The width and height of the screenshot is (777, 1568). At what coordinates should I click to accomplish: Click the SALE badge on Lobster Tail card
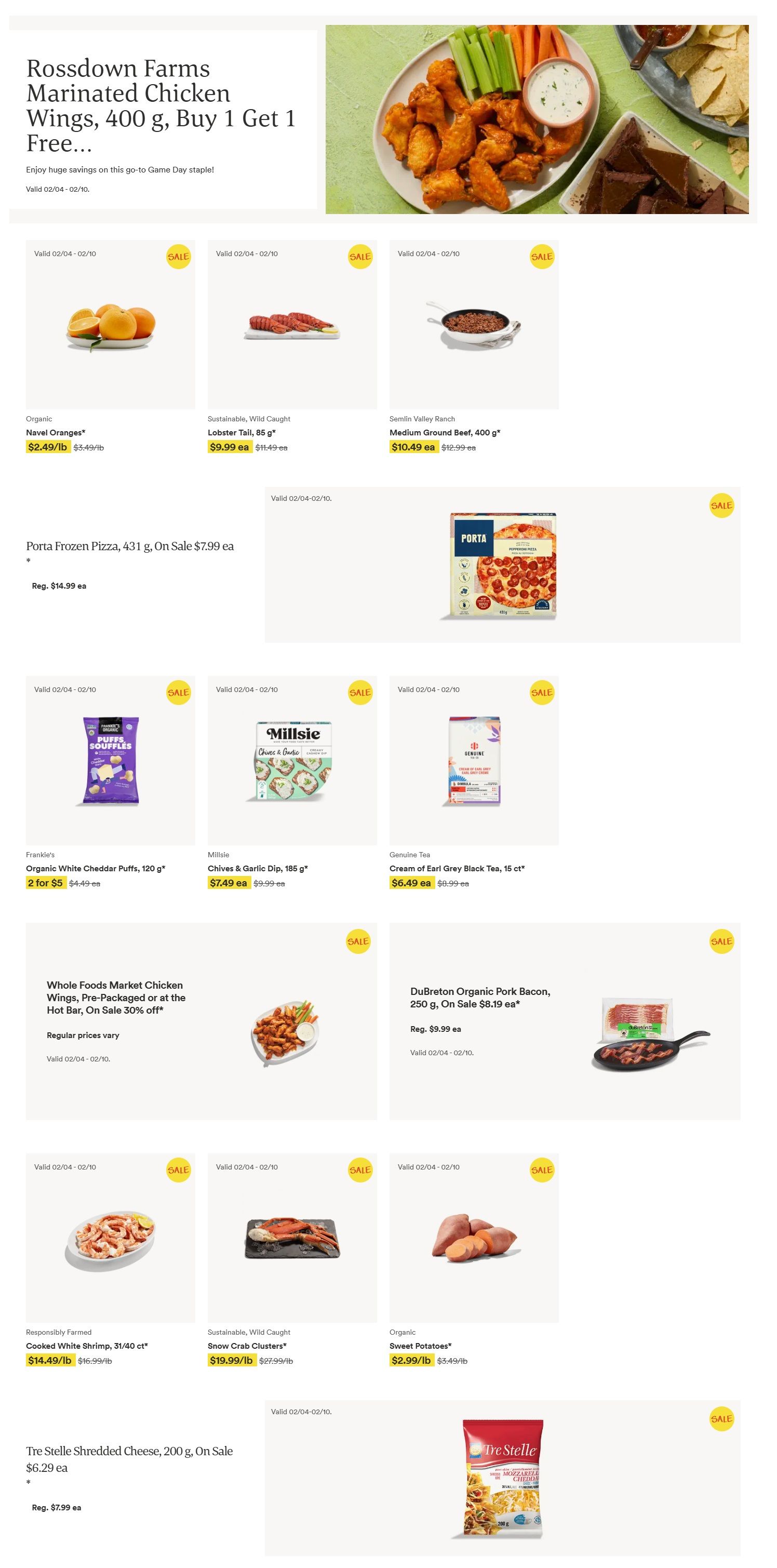tap(360, 257)
